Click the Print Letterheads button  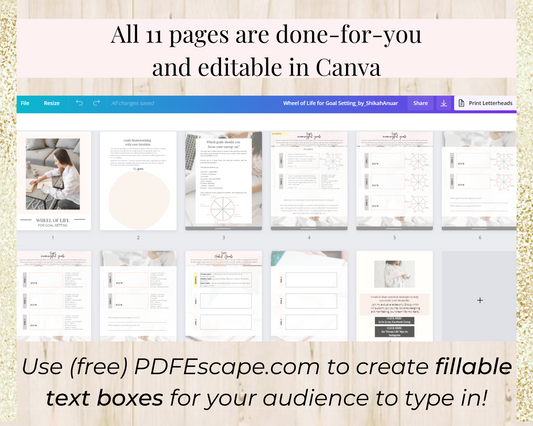[485, 103]
